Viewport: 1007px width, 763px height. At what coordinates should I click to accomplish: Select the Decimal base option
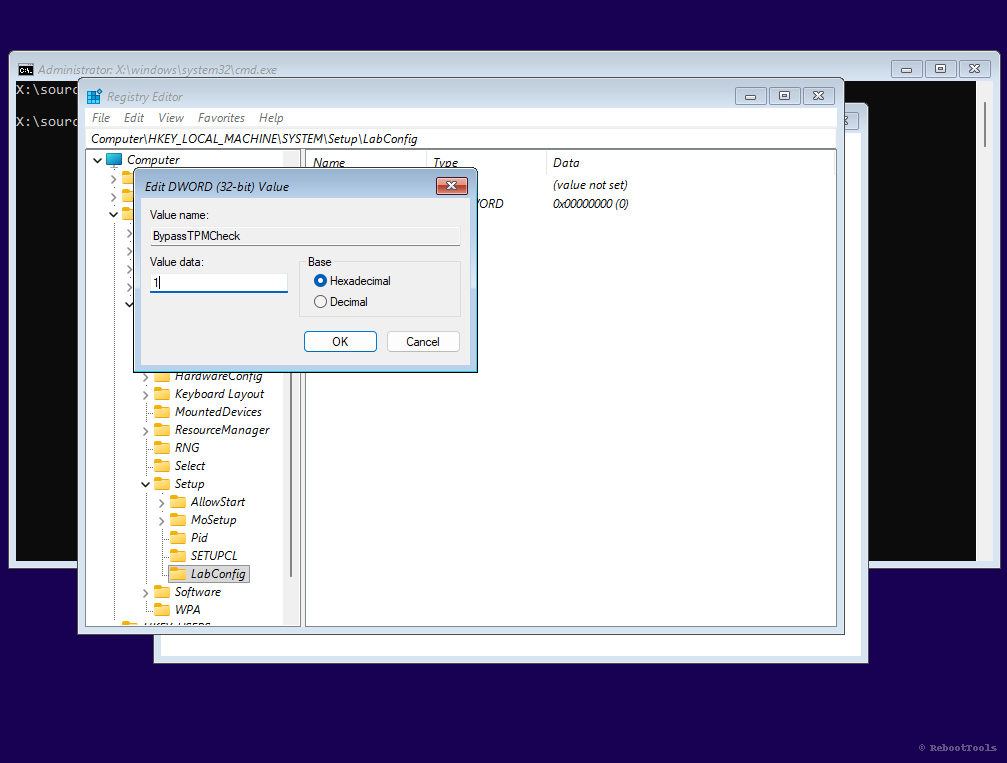[320, 302]
